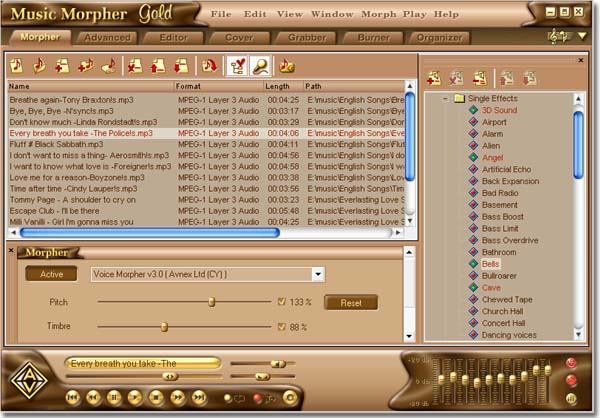Click the rewind button
The height and width of the screenshot is (418, 600).
93,398
